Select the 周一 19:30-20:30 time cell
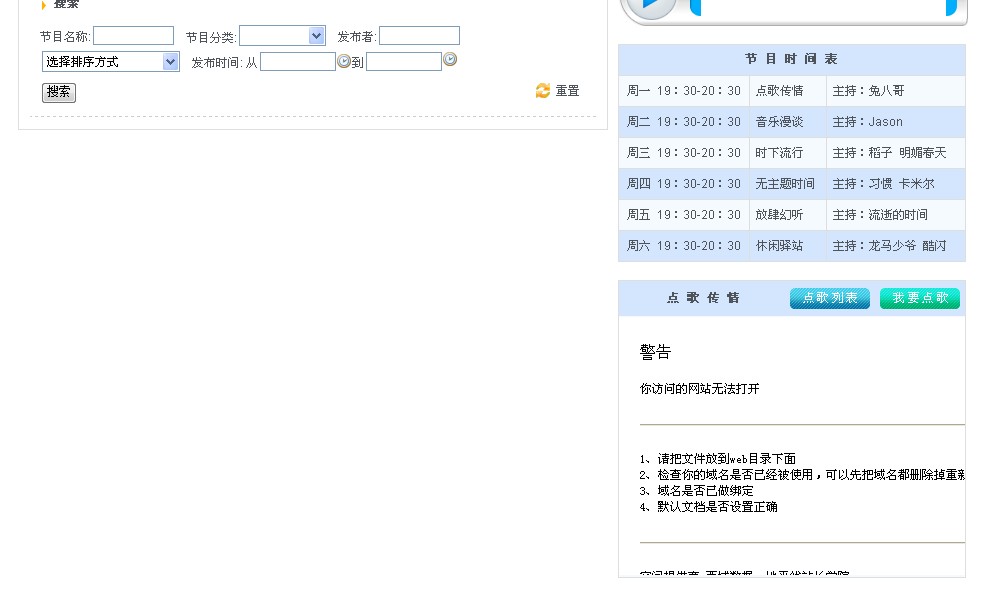The height and width of the screenshot is (592, 989). [x=684, y=91]
